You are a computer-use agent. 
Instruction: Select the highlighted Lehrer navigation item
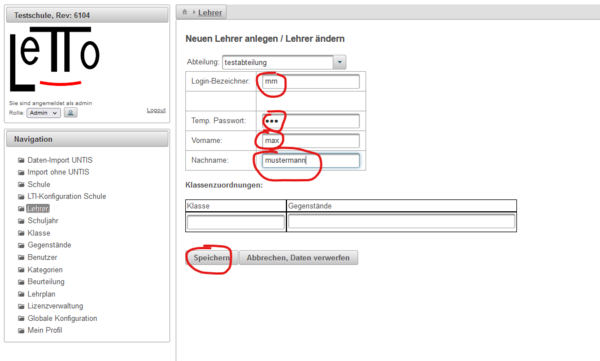[38, 209]
